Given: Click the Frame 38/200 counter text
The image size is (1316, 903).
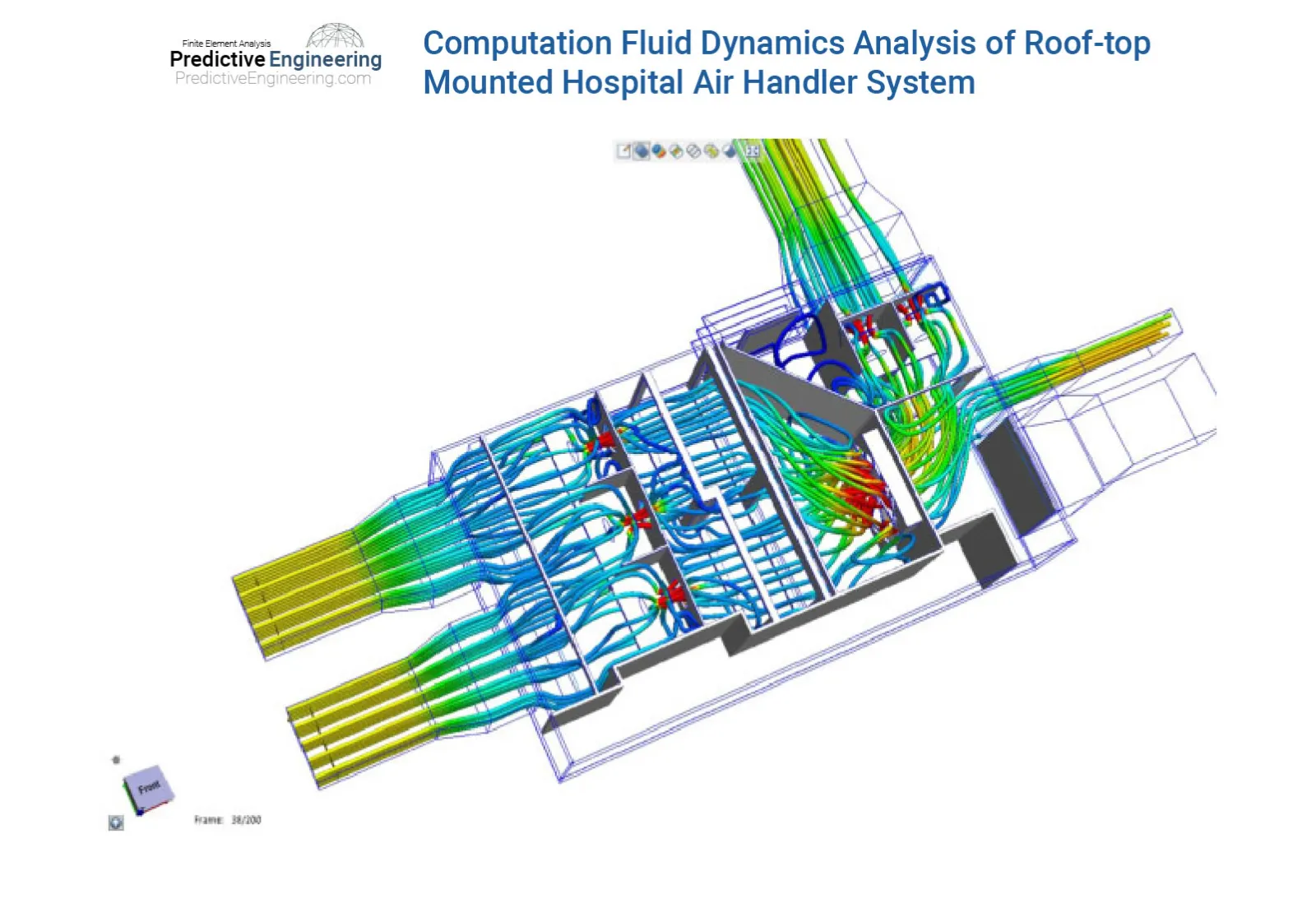Looking at the screenshot, I should (x=228, y=820).
